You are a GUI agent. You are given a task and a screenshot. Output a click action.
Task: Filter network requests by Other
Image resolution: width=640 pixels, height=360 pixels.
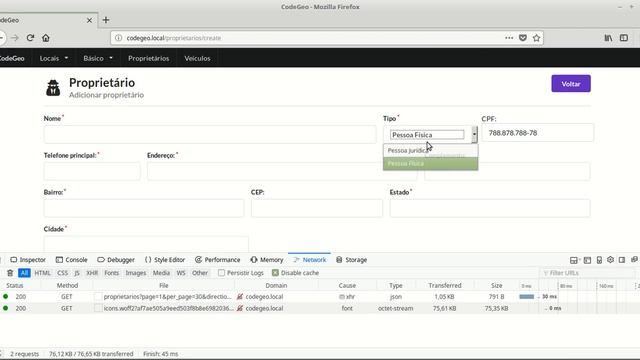pos(200,273)
